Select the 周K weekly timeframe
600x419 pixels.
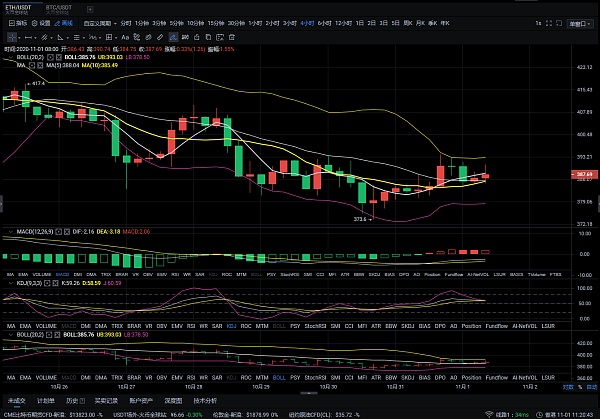[408, 24]
